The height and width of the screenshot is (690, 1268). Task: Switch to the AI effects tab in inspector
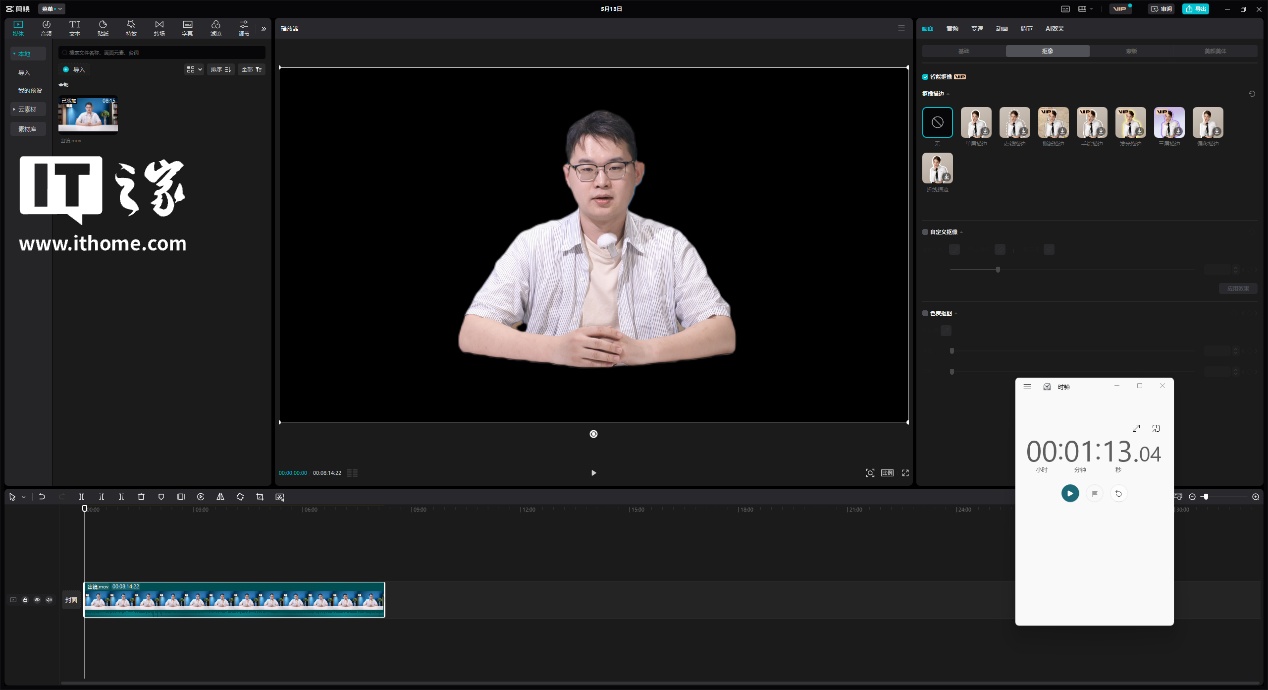(1054, 29)
